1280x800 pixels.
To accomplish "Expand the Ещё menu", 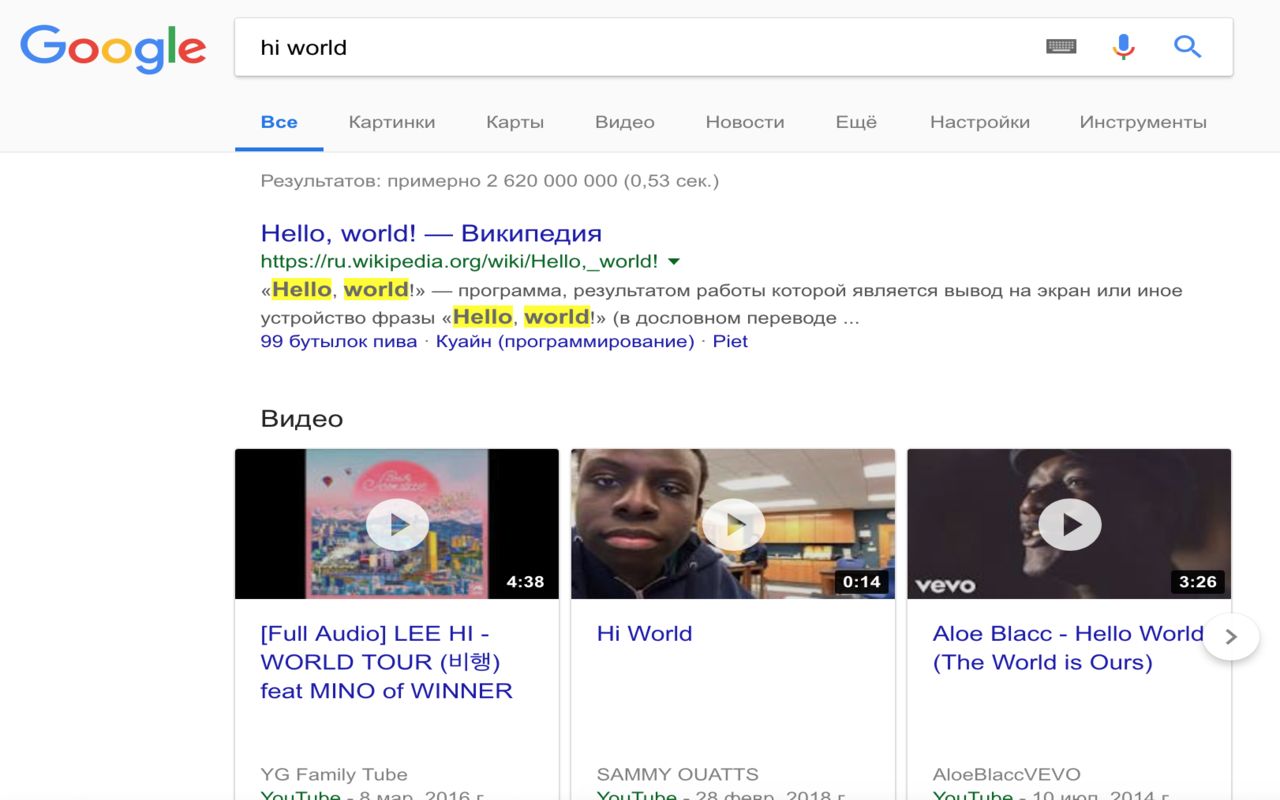I will (856, 122).
